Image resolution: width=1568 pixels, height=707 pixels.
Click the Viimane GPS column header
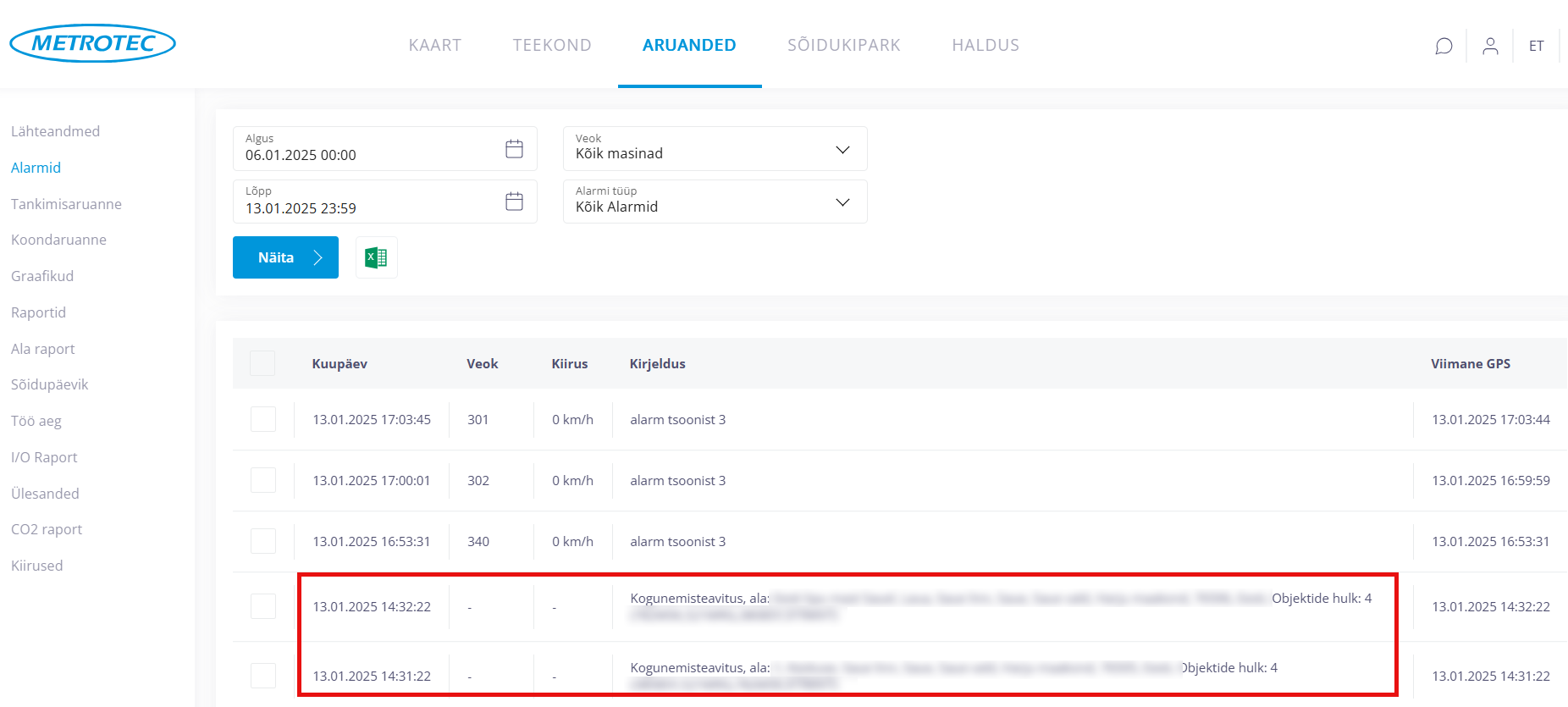point(1471,363)
